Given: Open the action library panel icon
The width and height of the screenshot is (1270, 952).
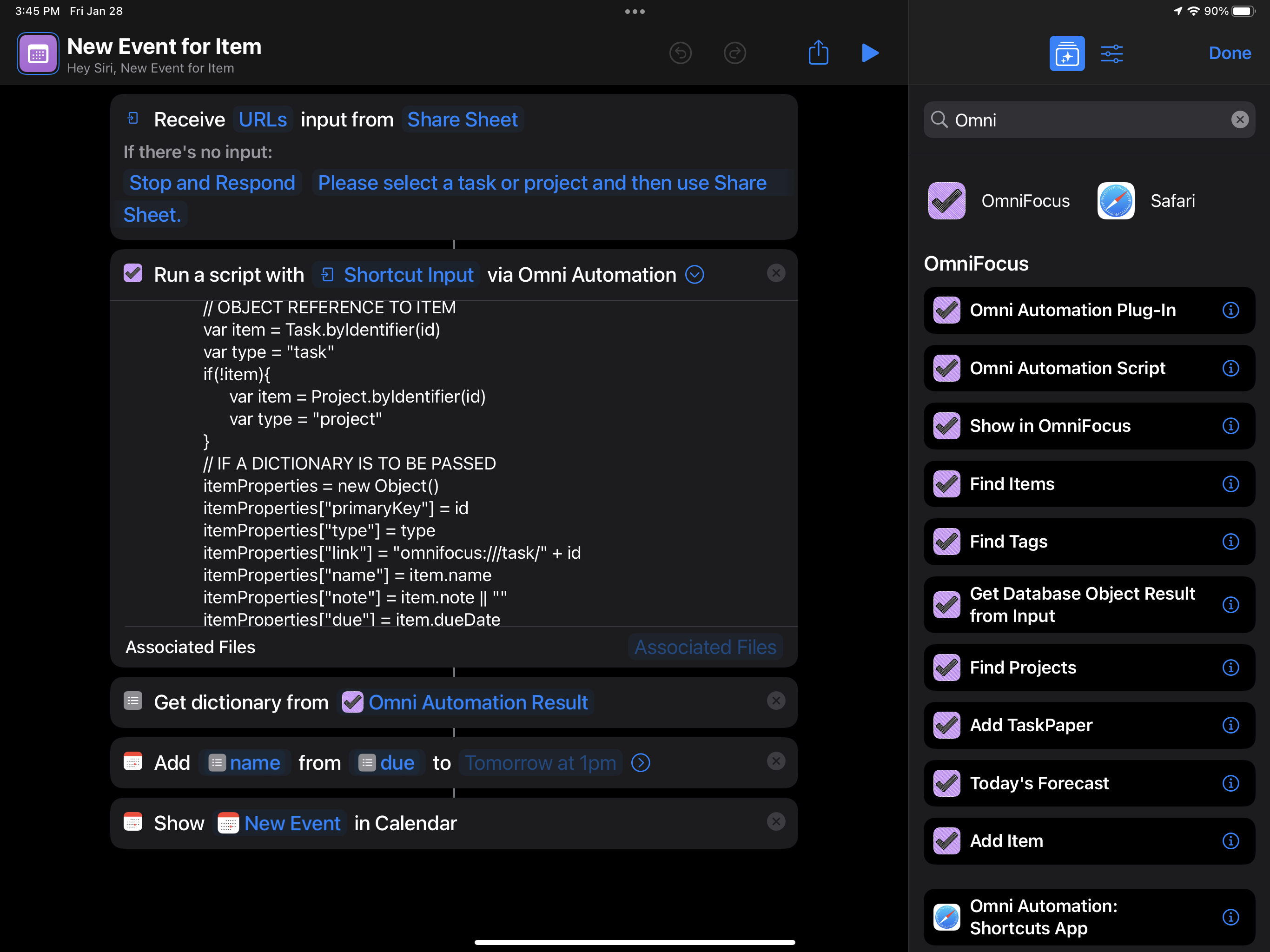Looking at the screenshot, I should pyautogui.click(x=1066, y=53).
